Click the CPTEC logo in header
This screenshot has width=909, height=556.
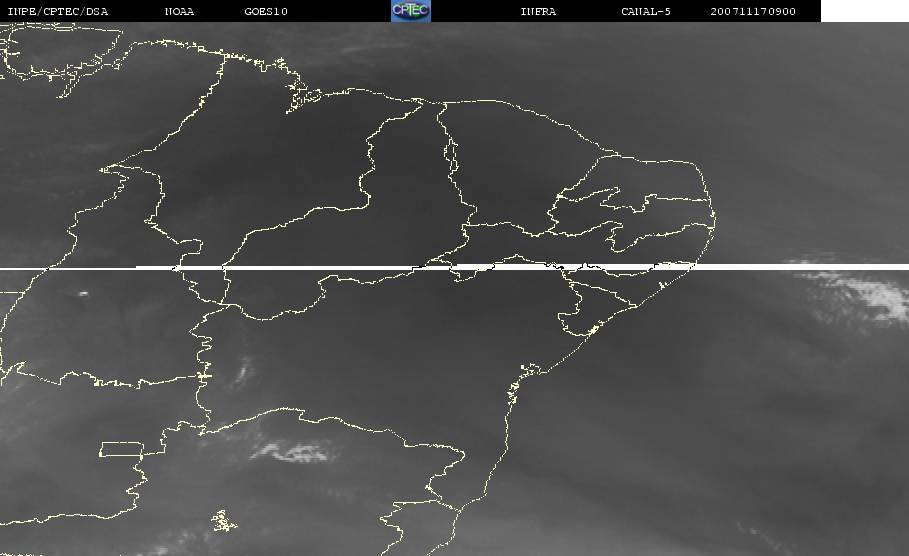pyautogui.click(x=410, y=11)
